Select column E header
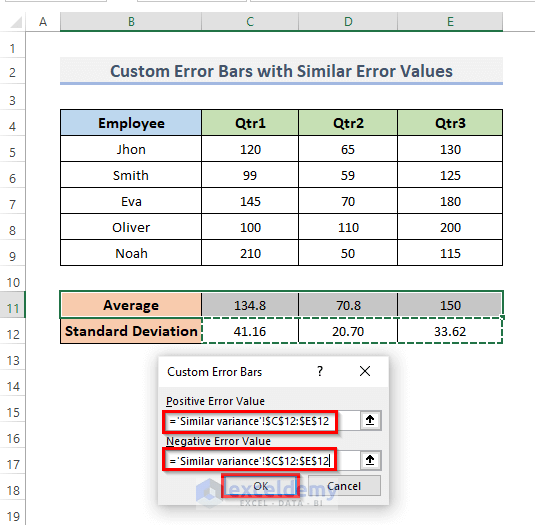This screenshot has height=525, width=535. tap(450, 22)
